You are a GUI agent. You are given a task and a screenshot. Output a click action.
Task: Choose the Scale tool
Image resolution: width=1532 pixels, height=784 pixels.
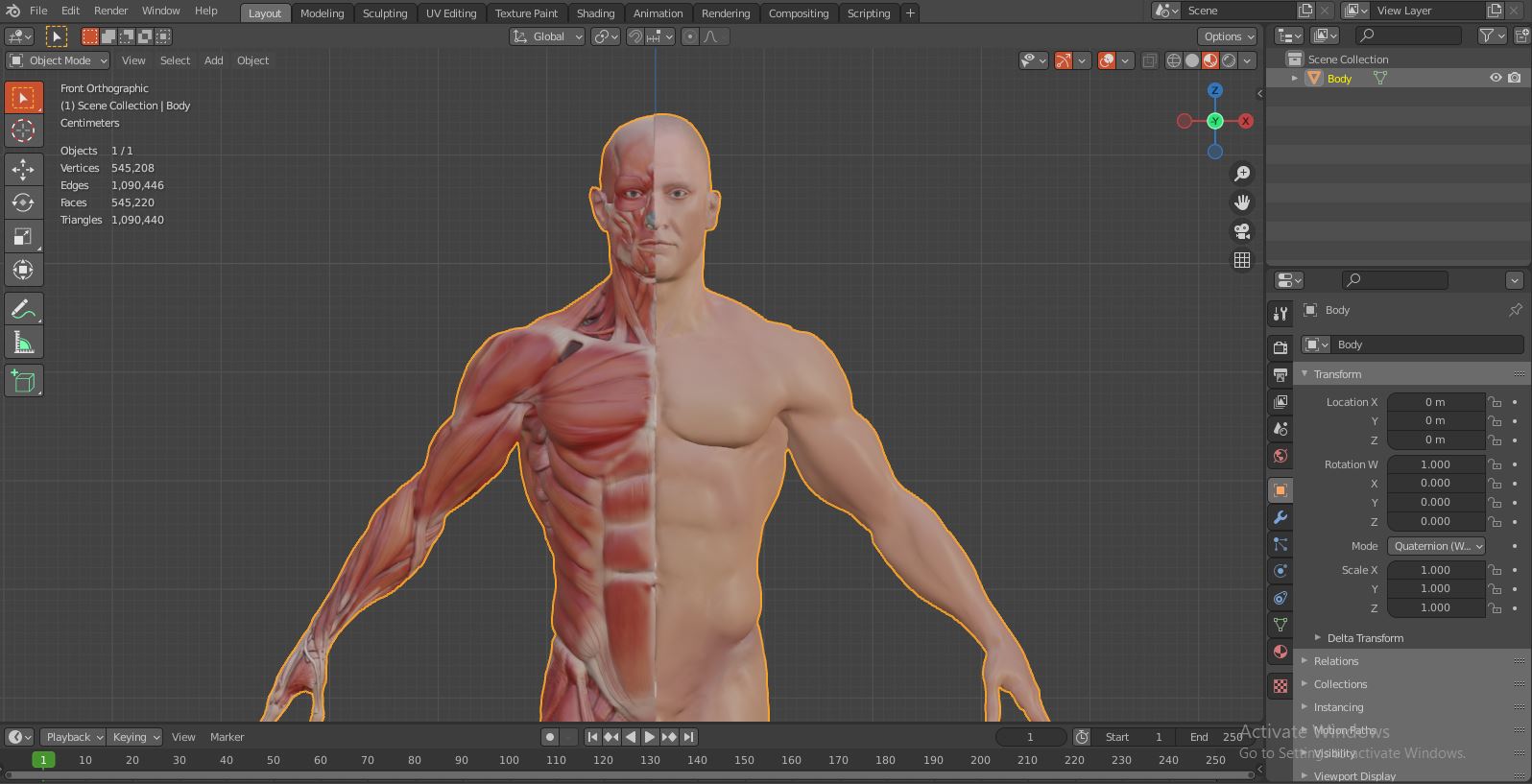coord(23,236)
